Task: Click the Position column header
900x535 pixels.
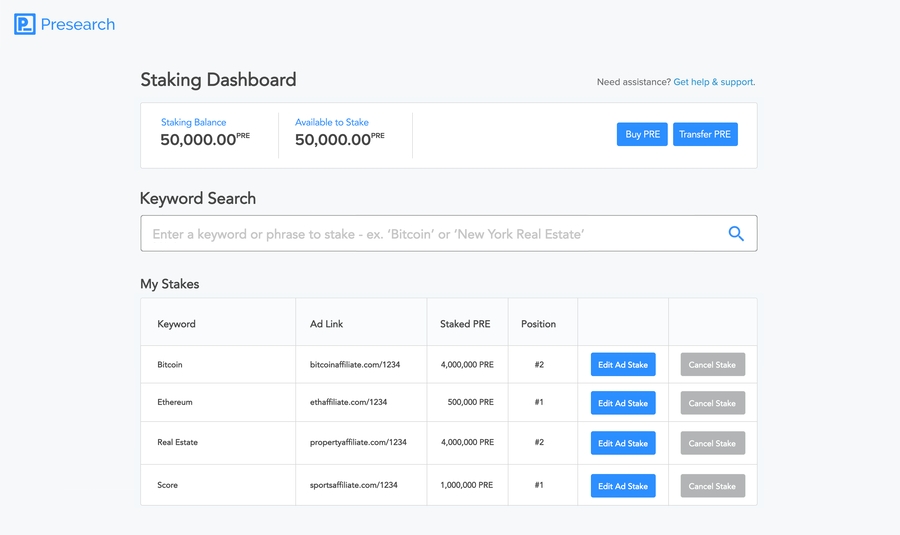Action: [x=538, y=324]
